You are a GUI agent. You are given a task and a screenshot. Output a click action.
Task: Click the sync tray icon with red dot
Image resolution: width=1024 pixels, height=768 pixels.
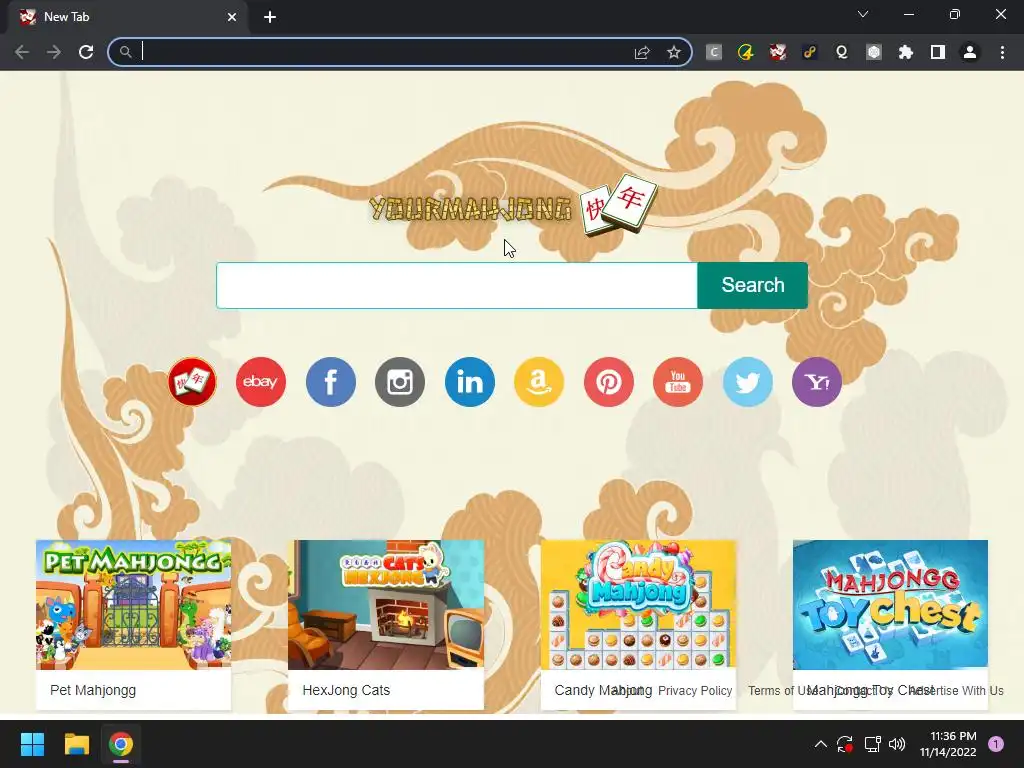845,744
